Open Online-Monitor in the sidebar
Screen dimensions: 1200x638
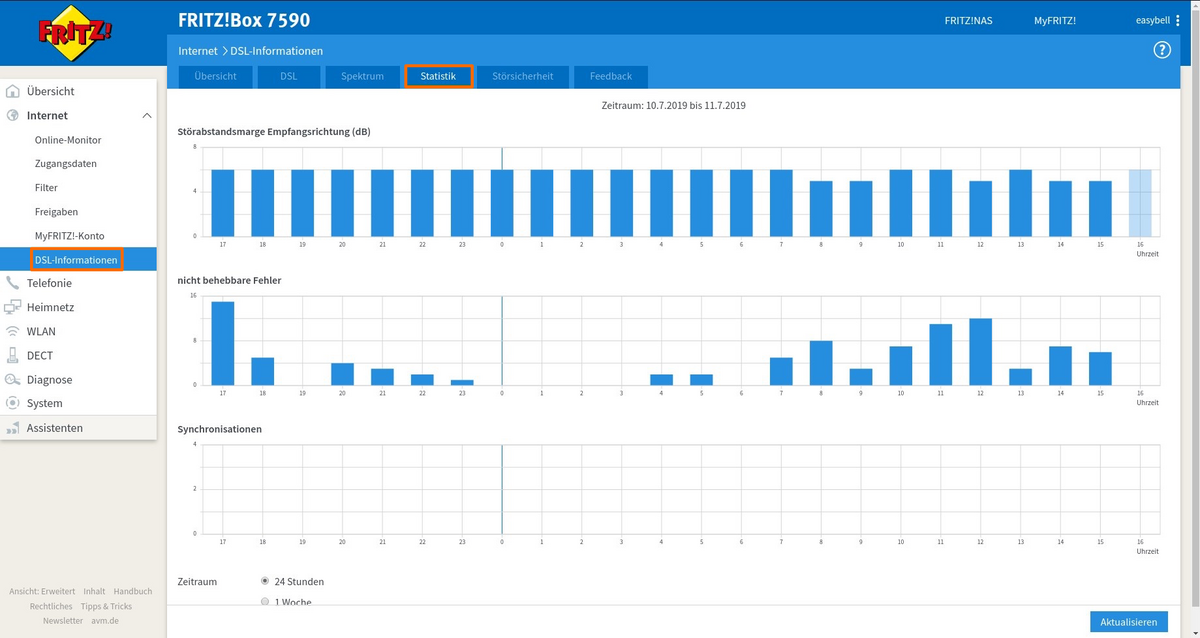pyautogui.click(x=68, y=140)
